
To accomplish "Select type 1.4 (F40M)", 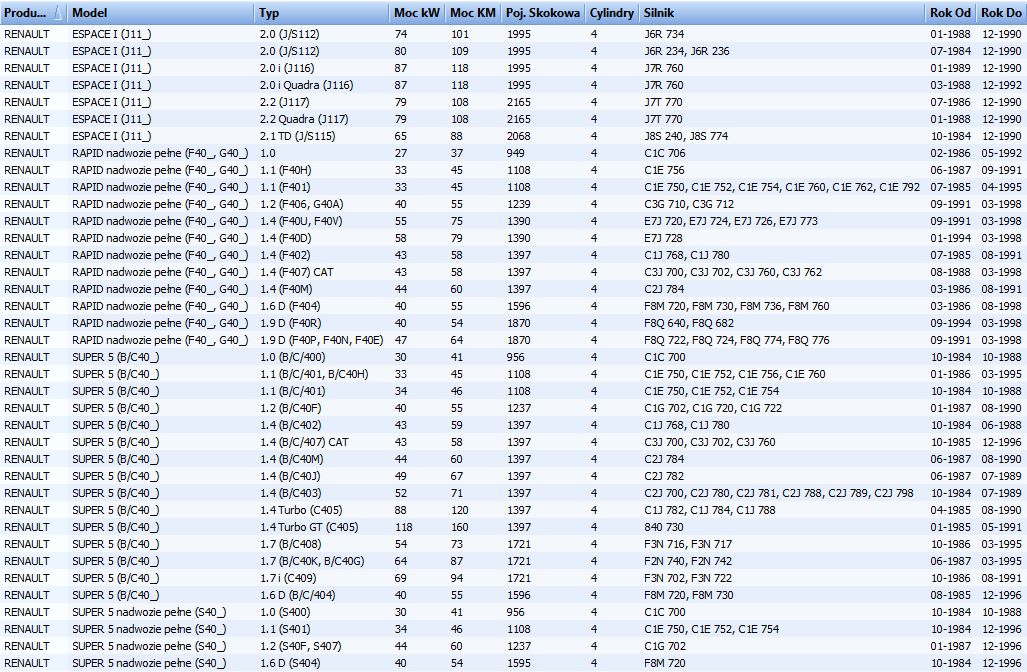I will pyautogui.click(x=286, y=289).
